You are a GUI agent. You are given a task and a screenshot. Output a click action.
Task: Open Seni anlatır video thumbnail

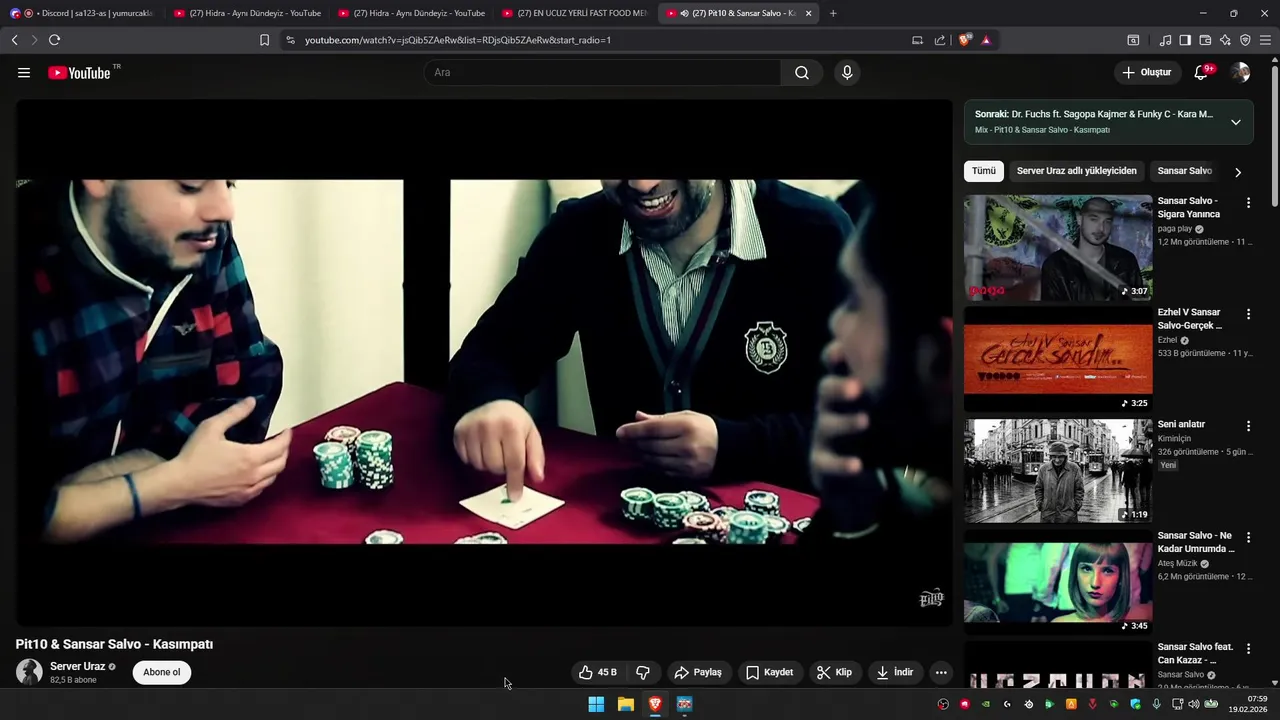(1058, 471)
